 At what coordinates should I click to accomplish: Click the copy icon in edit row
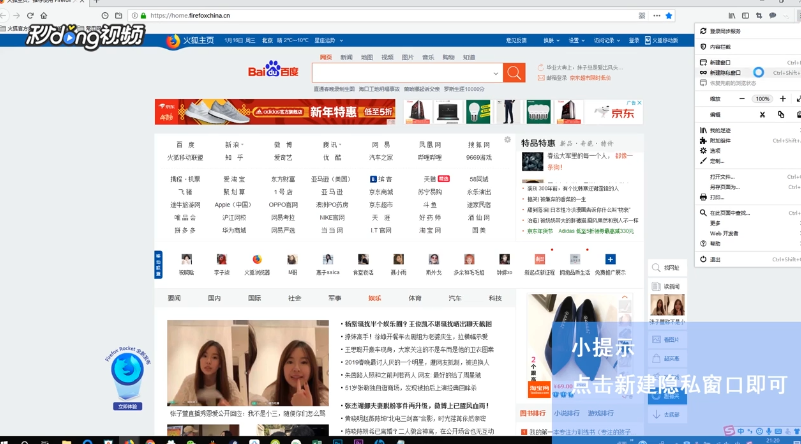coord(781,114)
